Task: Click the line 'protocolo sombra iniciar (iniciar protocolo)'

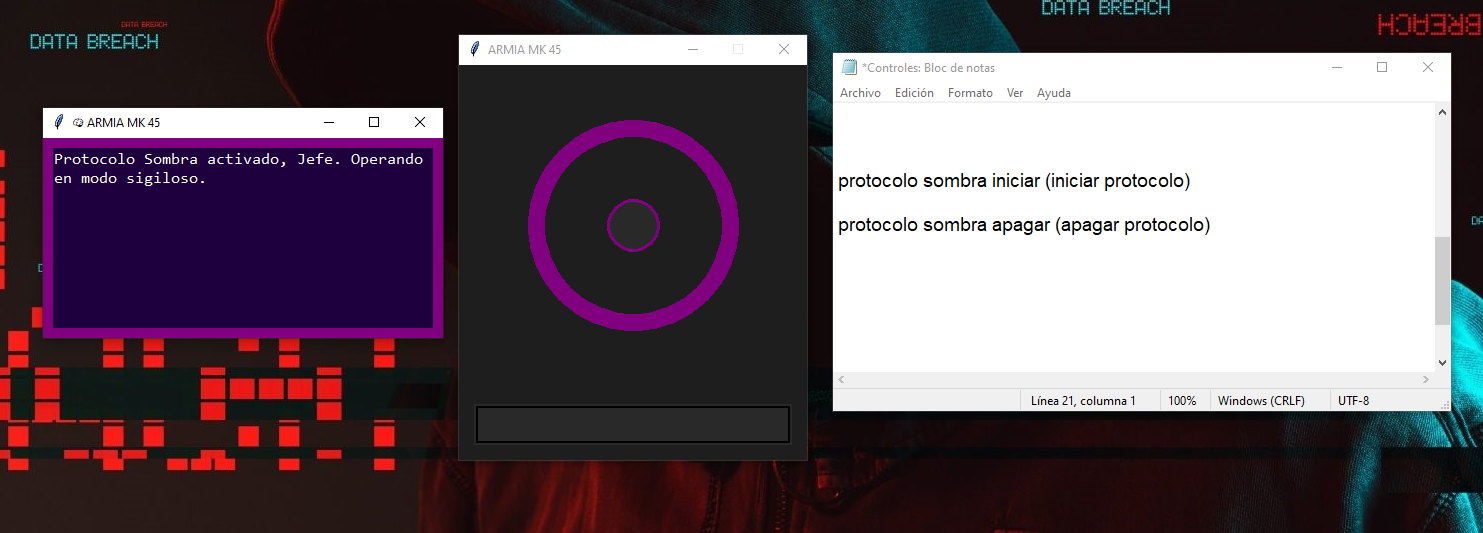Action: [1014, 181]
